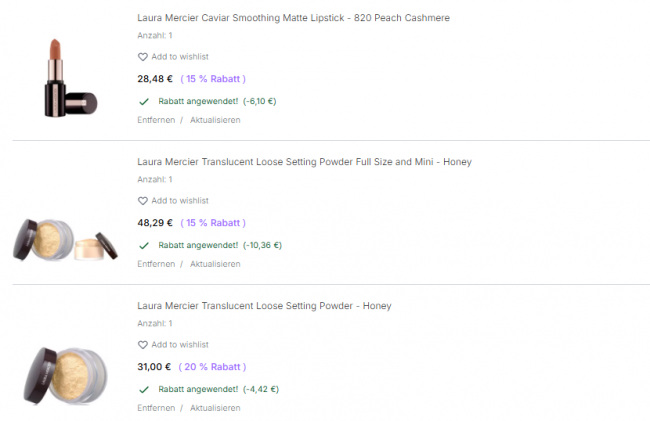
Task: Update the Full Size and Mini powder with Aktualisieren
Action: click(215, 264)
